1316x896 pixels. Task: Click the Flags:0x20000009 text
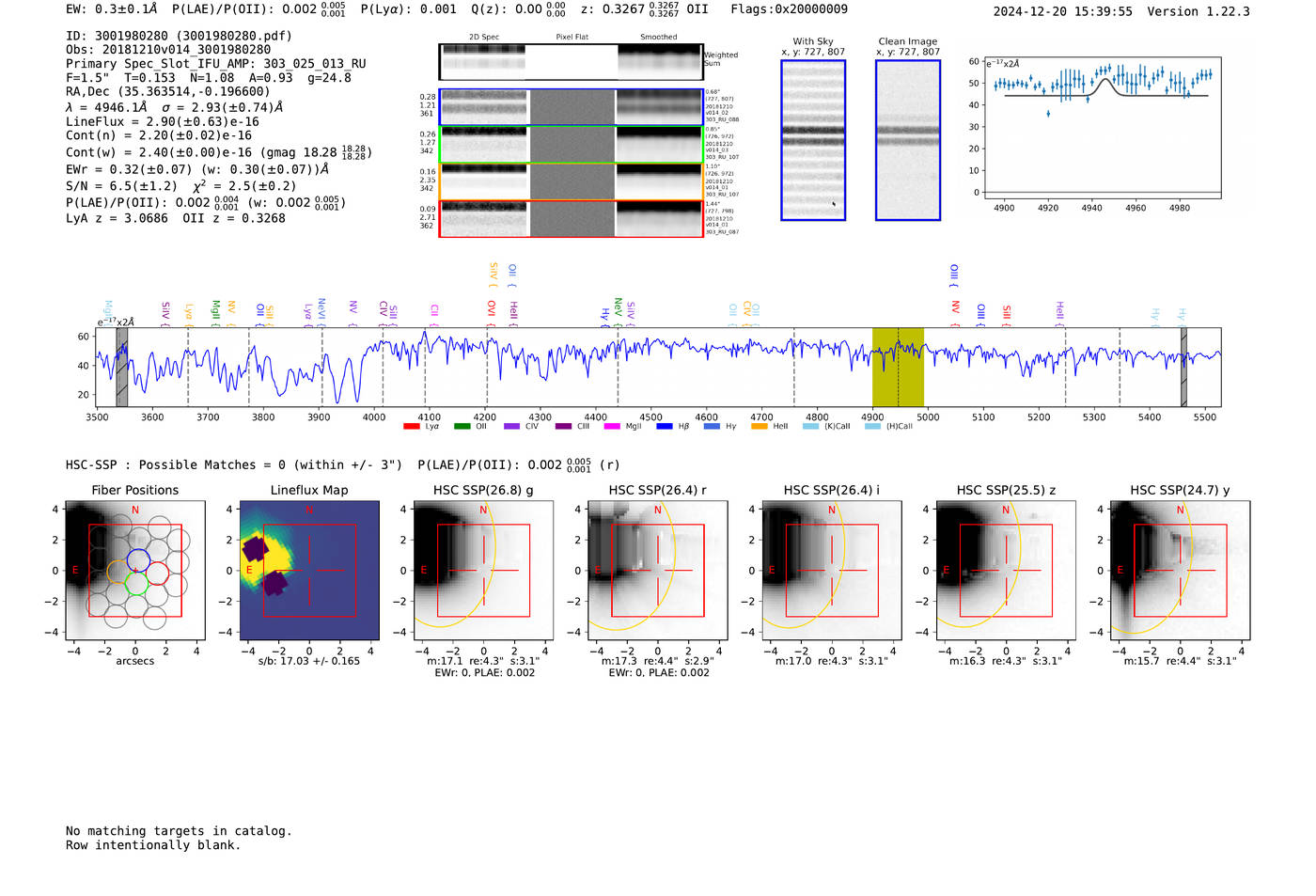click(x=790, y=9)
